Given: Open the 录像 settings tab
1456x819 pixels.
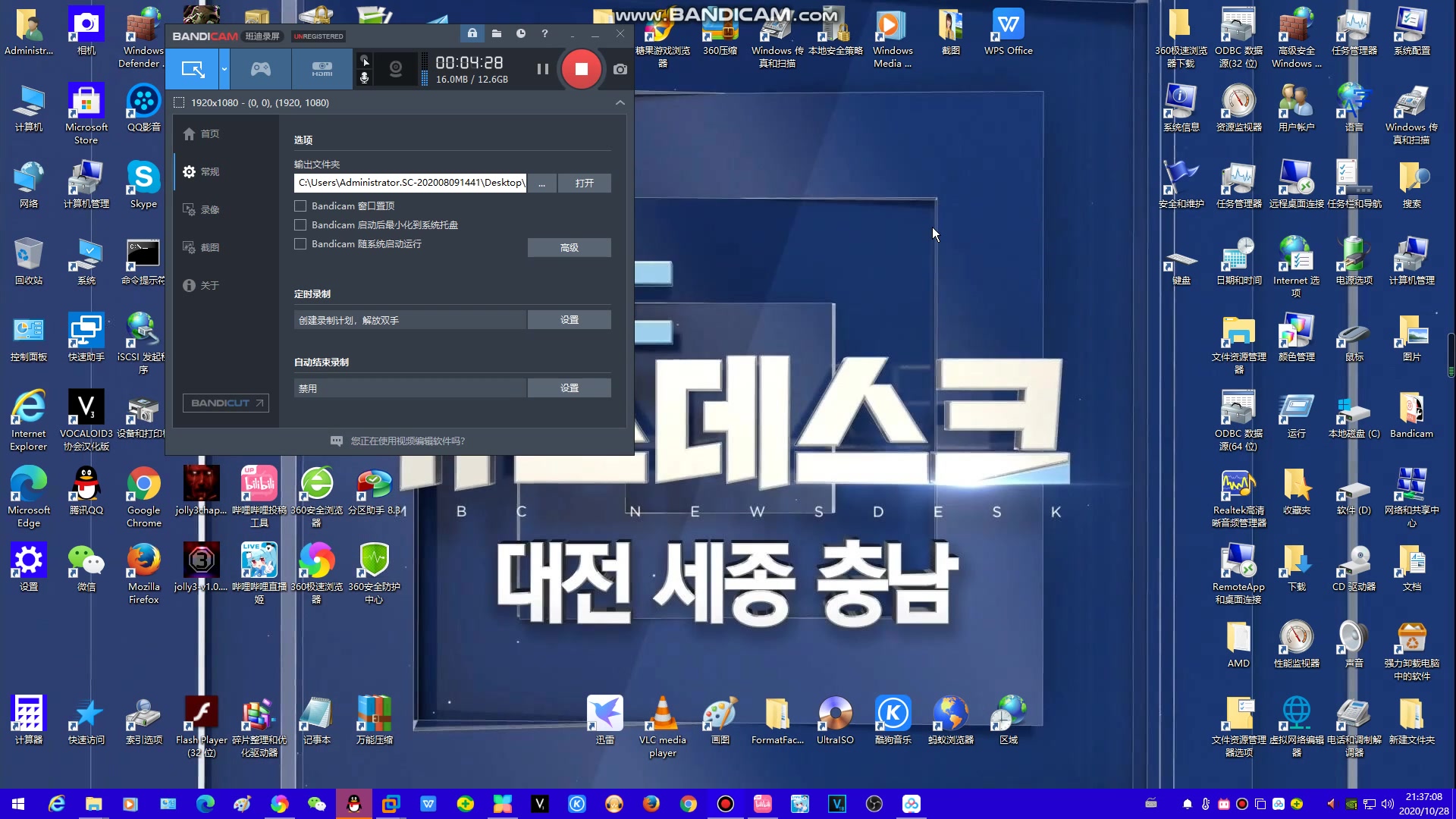Looking at the screenshot, I should [x=210, y=210].
